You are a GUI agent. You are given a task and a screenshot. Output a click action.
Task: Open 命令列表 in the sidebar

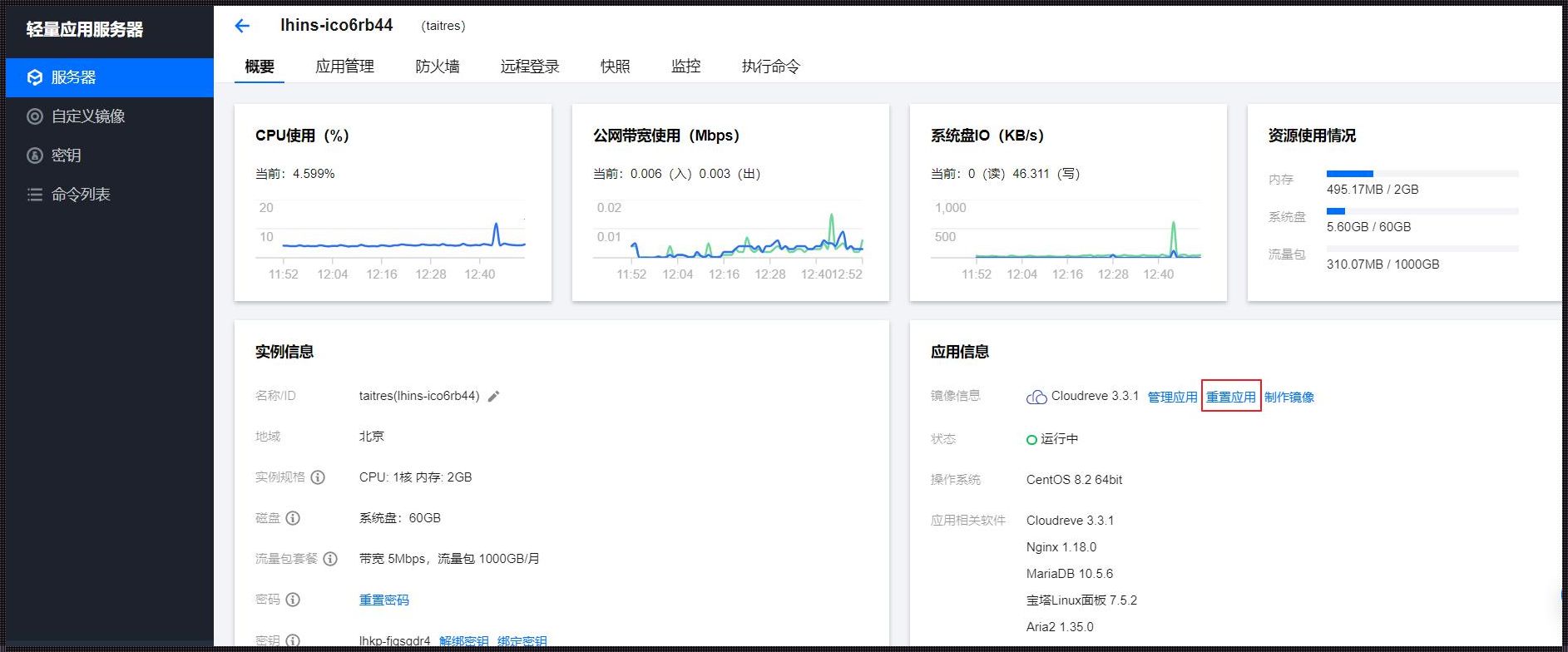(x=110, y=195)
